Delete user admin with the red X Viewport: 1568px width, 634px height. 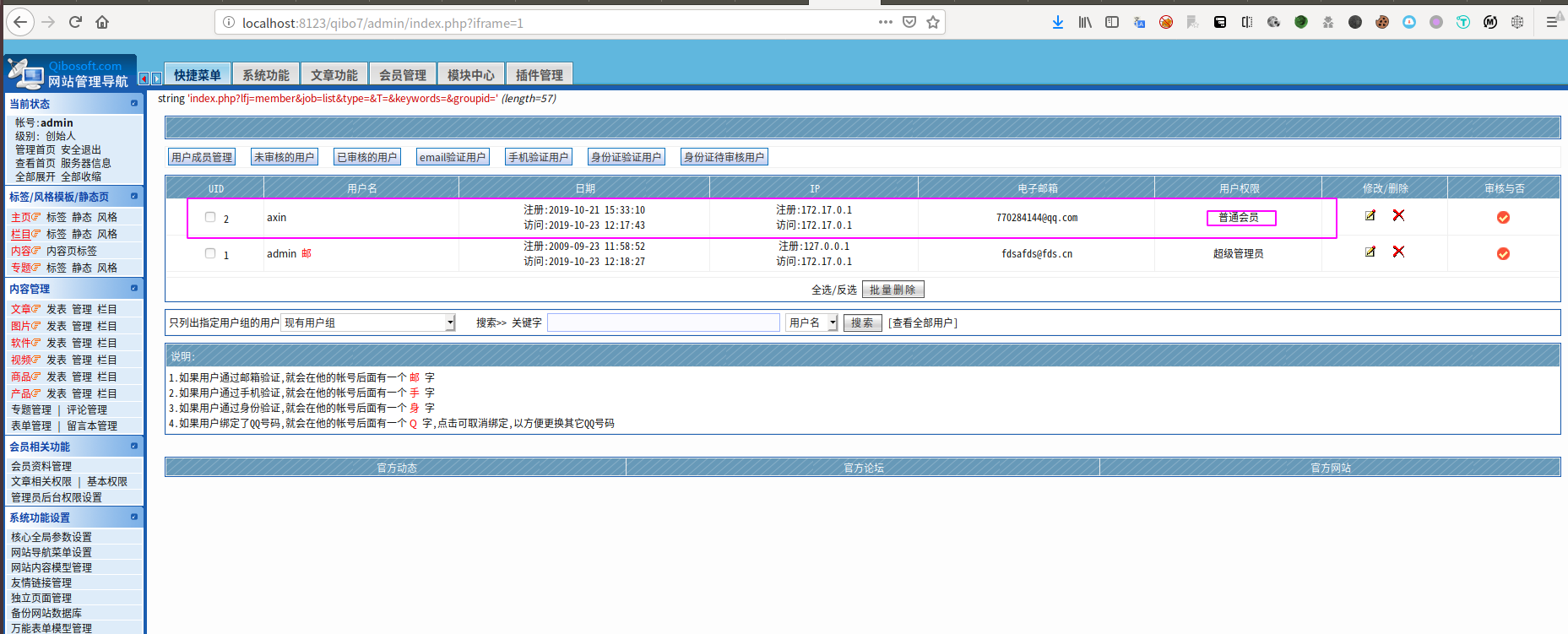pos(1398,252)
